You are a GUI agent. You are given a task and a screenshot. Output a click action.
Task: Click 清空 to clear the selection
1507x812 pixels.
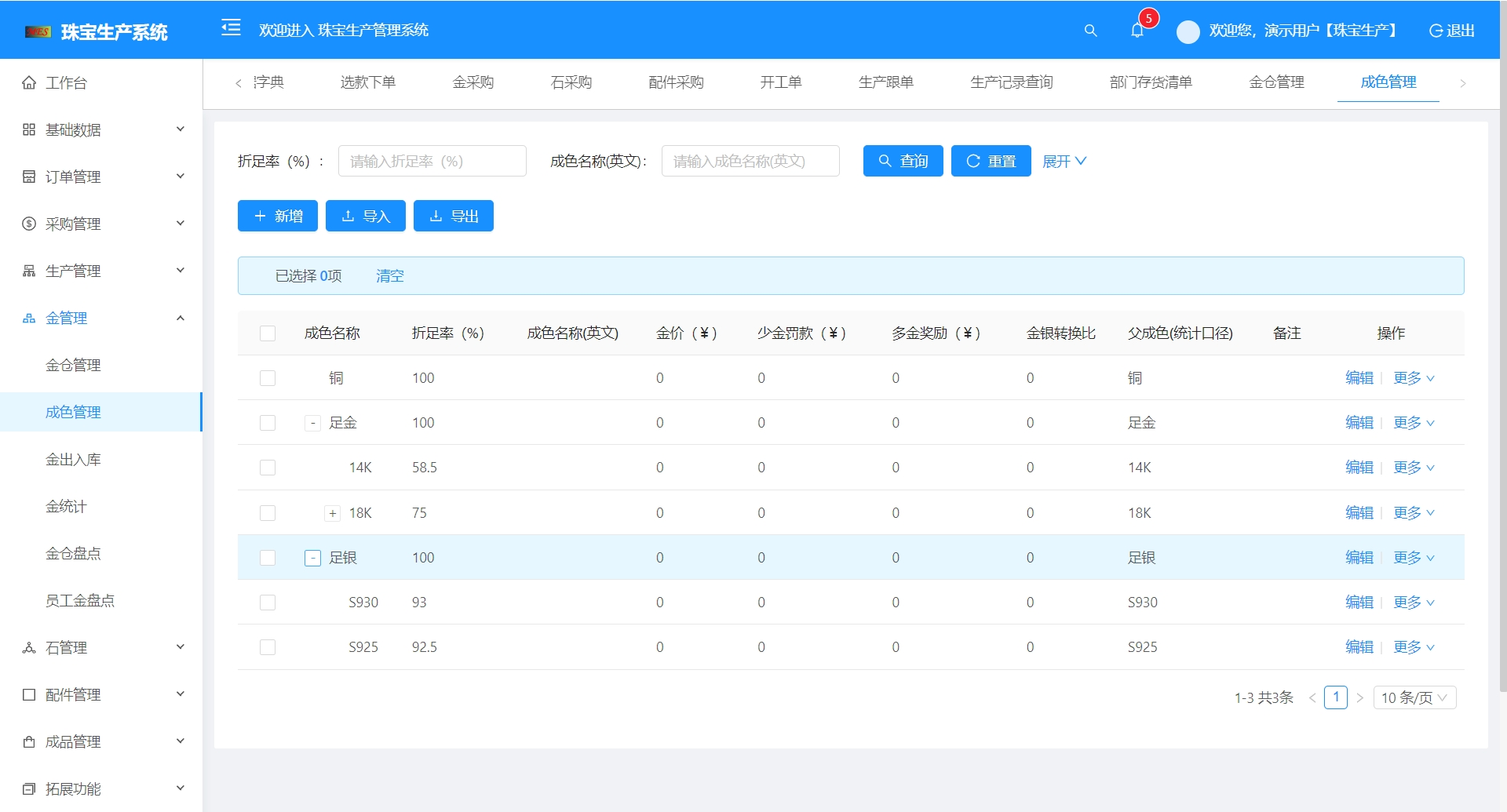click(390, 275)
